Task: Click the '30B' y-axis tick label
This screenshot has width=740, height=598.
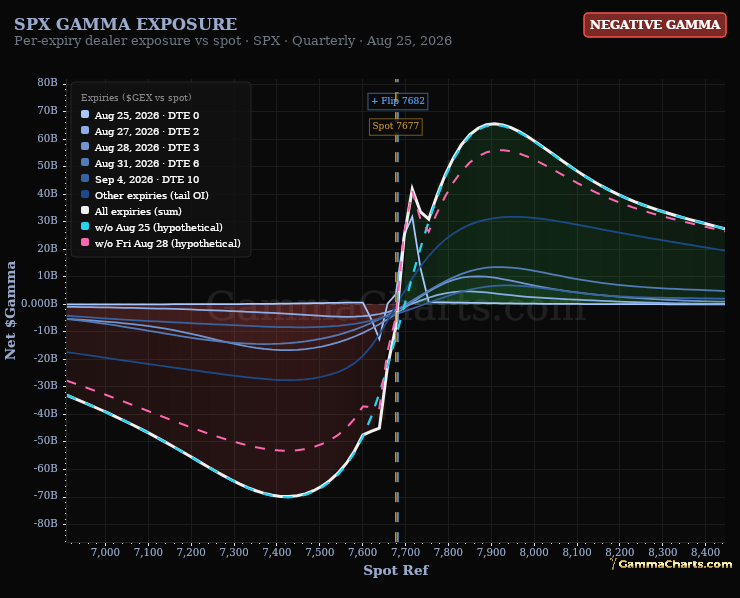Action: click(x=47, y=221)
